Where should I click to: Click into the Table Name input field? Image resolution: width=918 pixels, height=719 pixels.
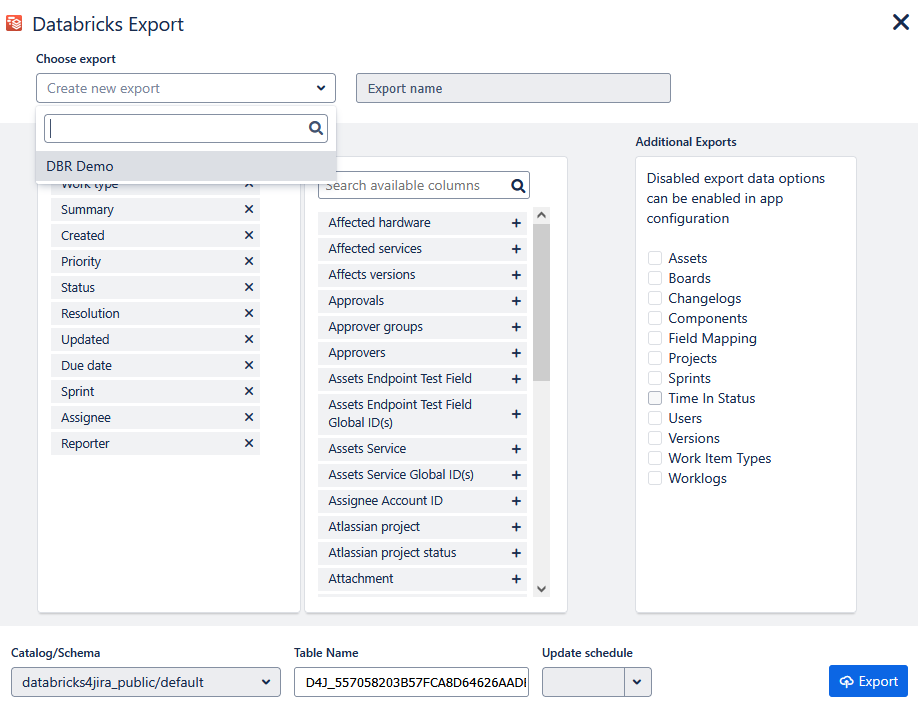(410, 682)
